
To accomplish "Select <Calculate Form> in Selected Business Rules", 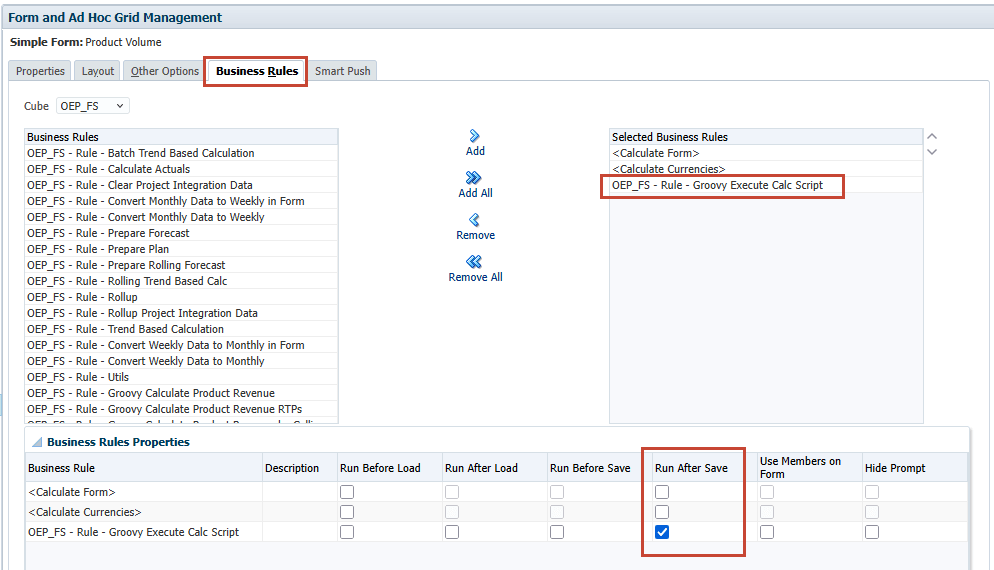I will (x=766, y=153).
